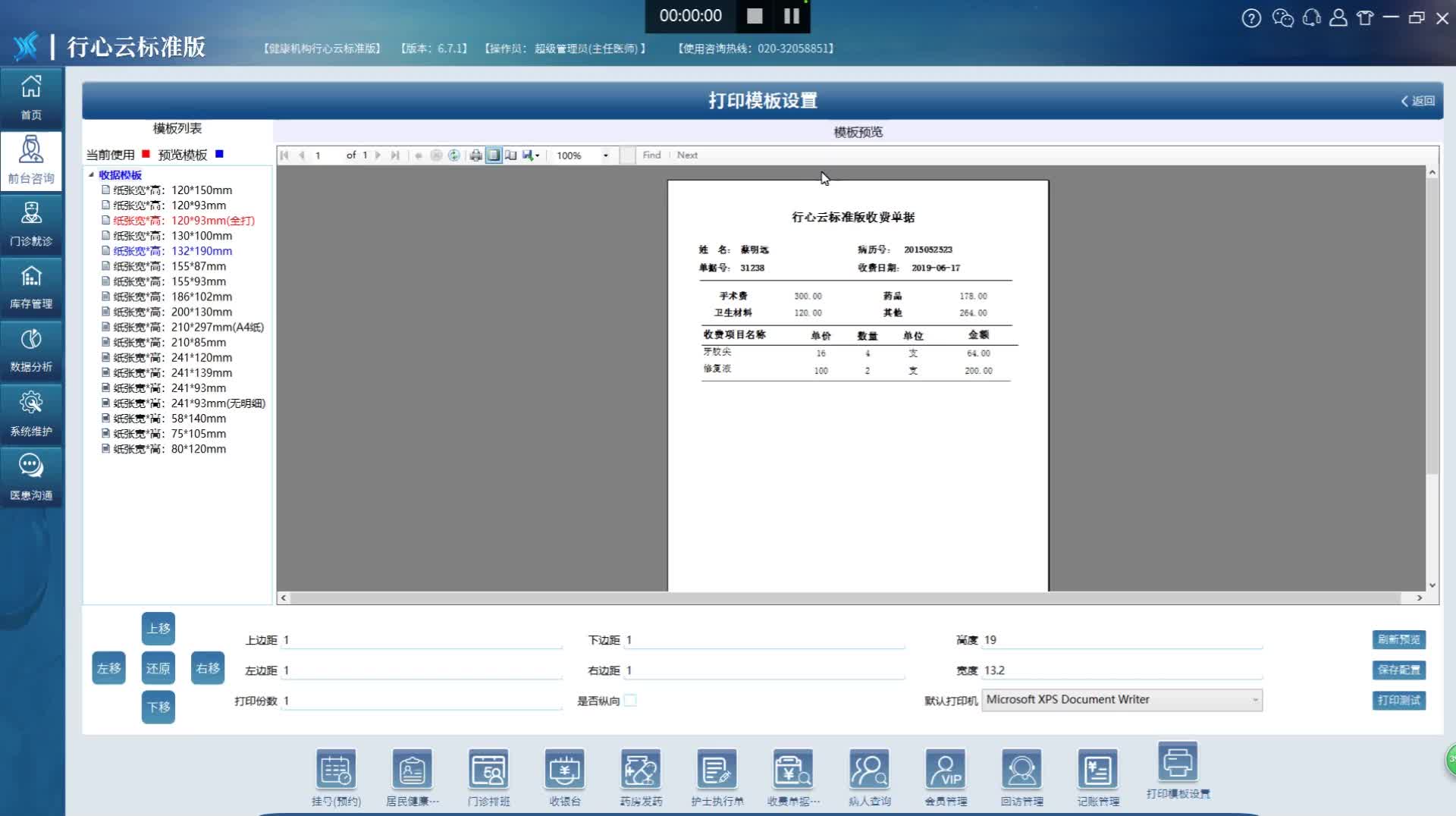Viewport: 1456px width, 816px height.
Task: Go to first page in preview toolbar
Action: point(284,155)
